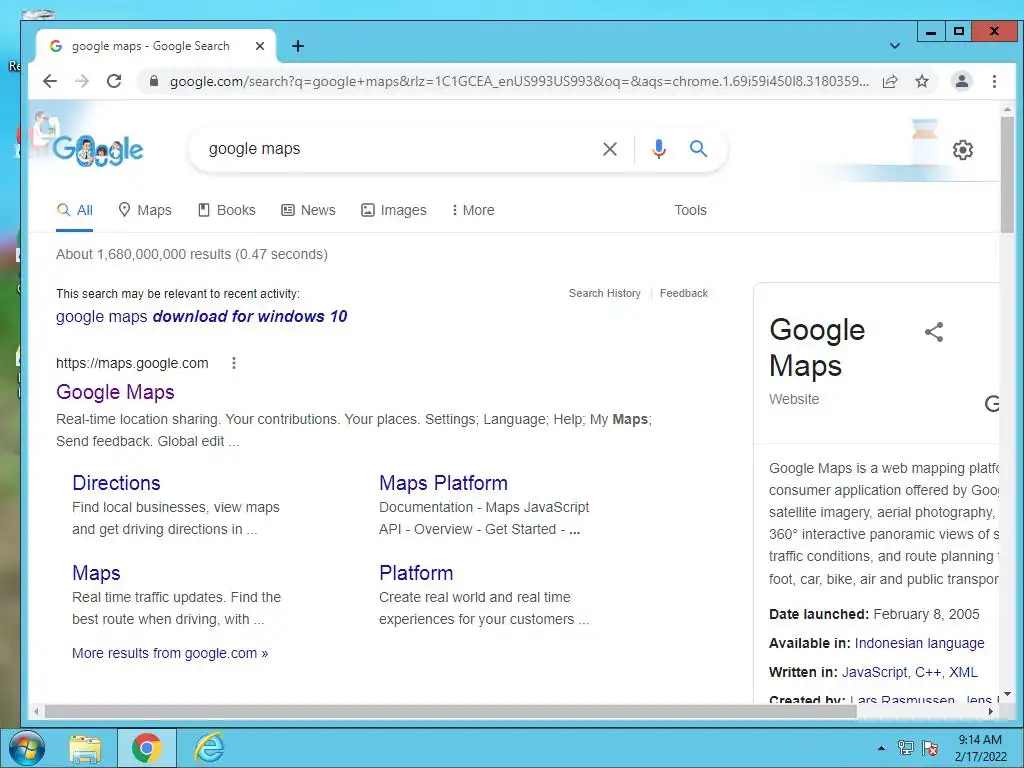Select the All results tab
The width and height of the screenshot is (1024, 768).
pyautogui.click(x=74, y=210)
